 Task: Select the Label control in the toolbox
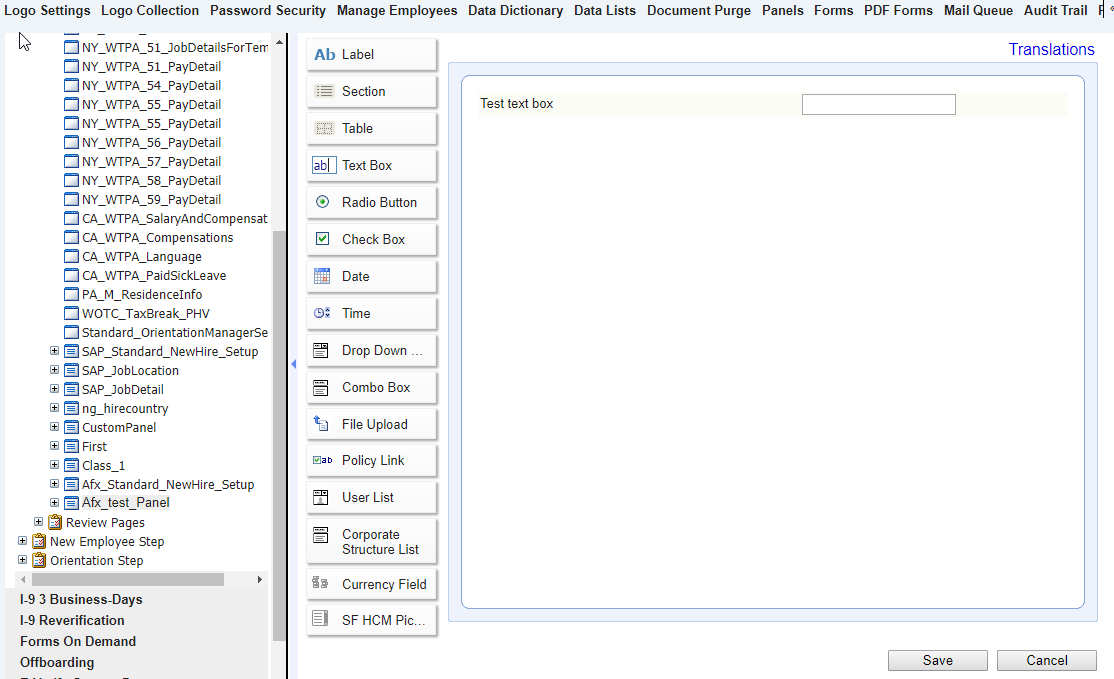[371, 54]
